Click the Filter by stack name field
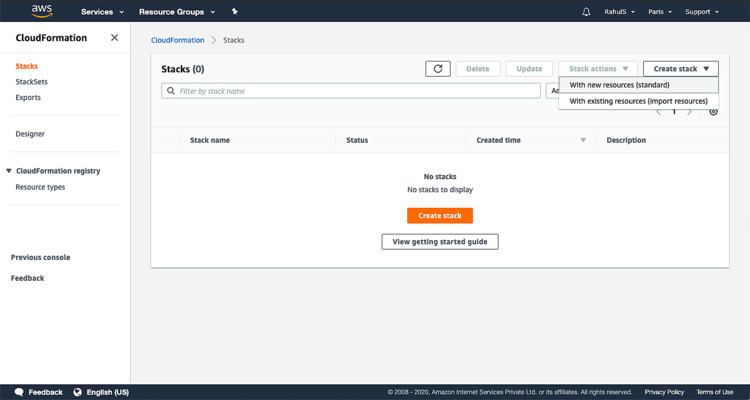 click(x=352, y=91)
